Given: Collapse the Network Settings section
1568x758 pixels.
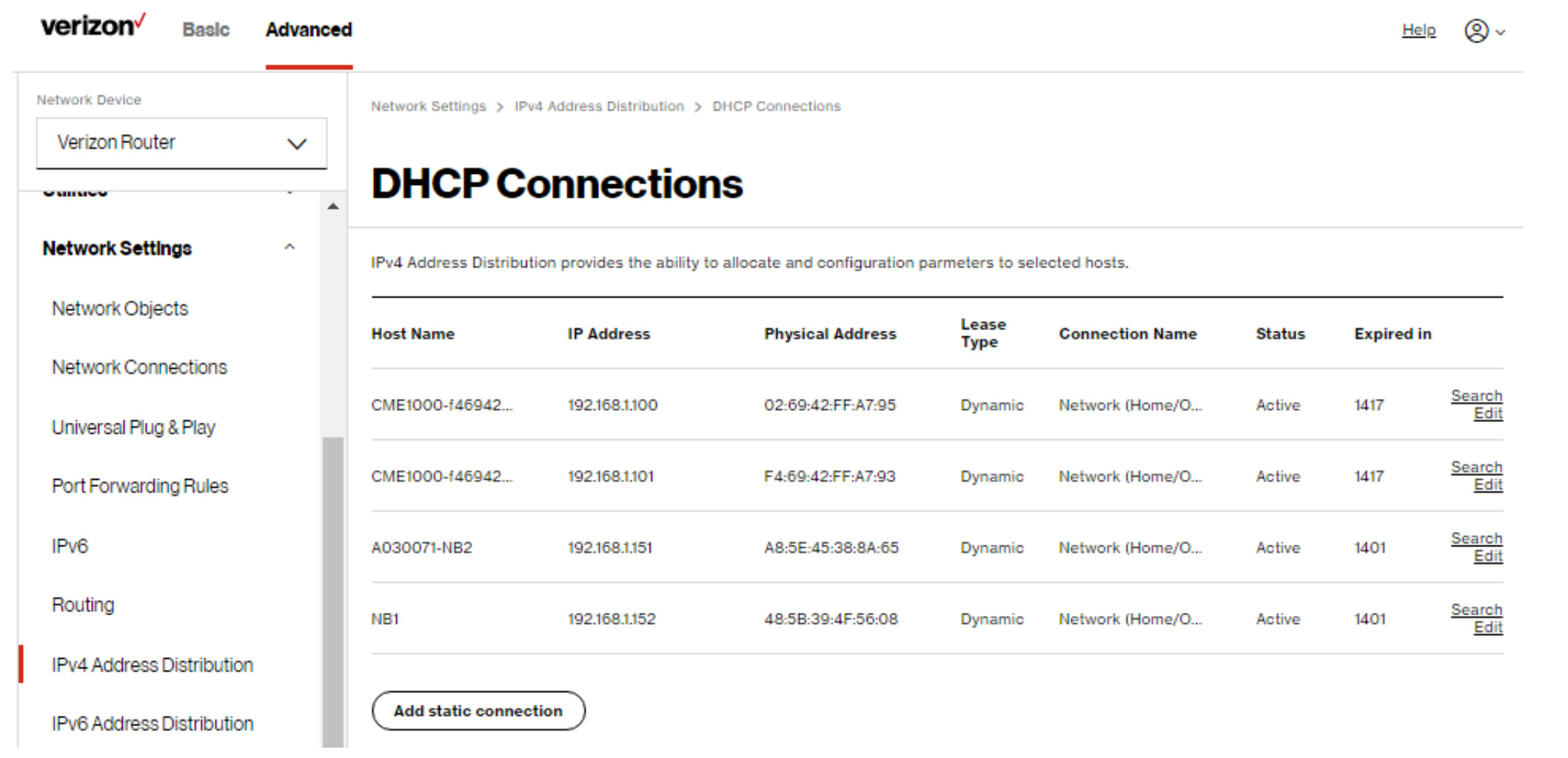Looking at the screenshot, I should point(289,247).
